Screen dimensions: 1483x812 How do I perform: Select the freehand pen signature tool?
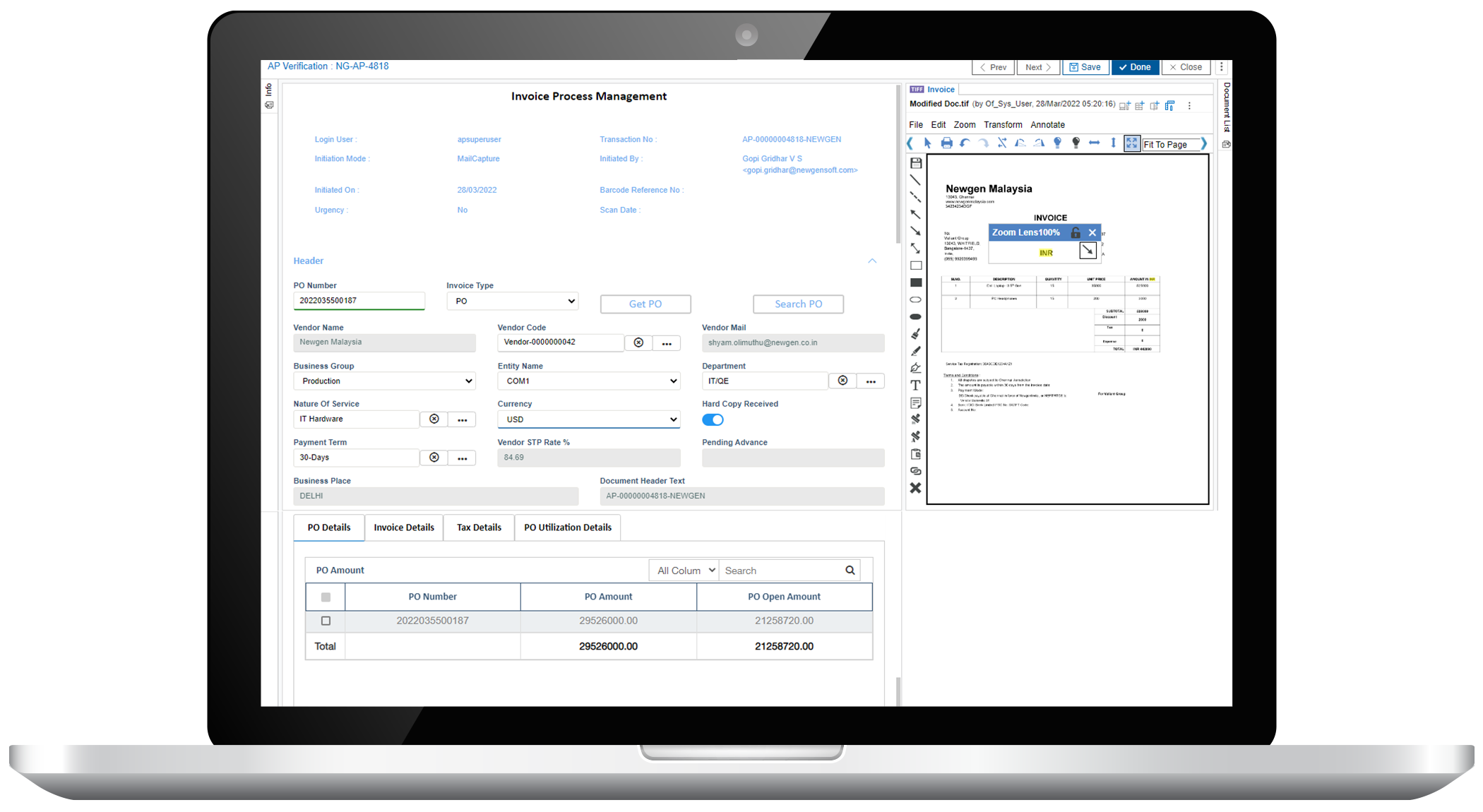coord(916,368)
